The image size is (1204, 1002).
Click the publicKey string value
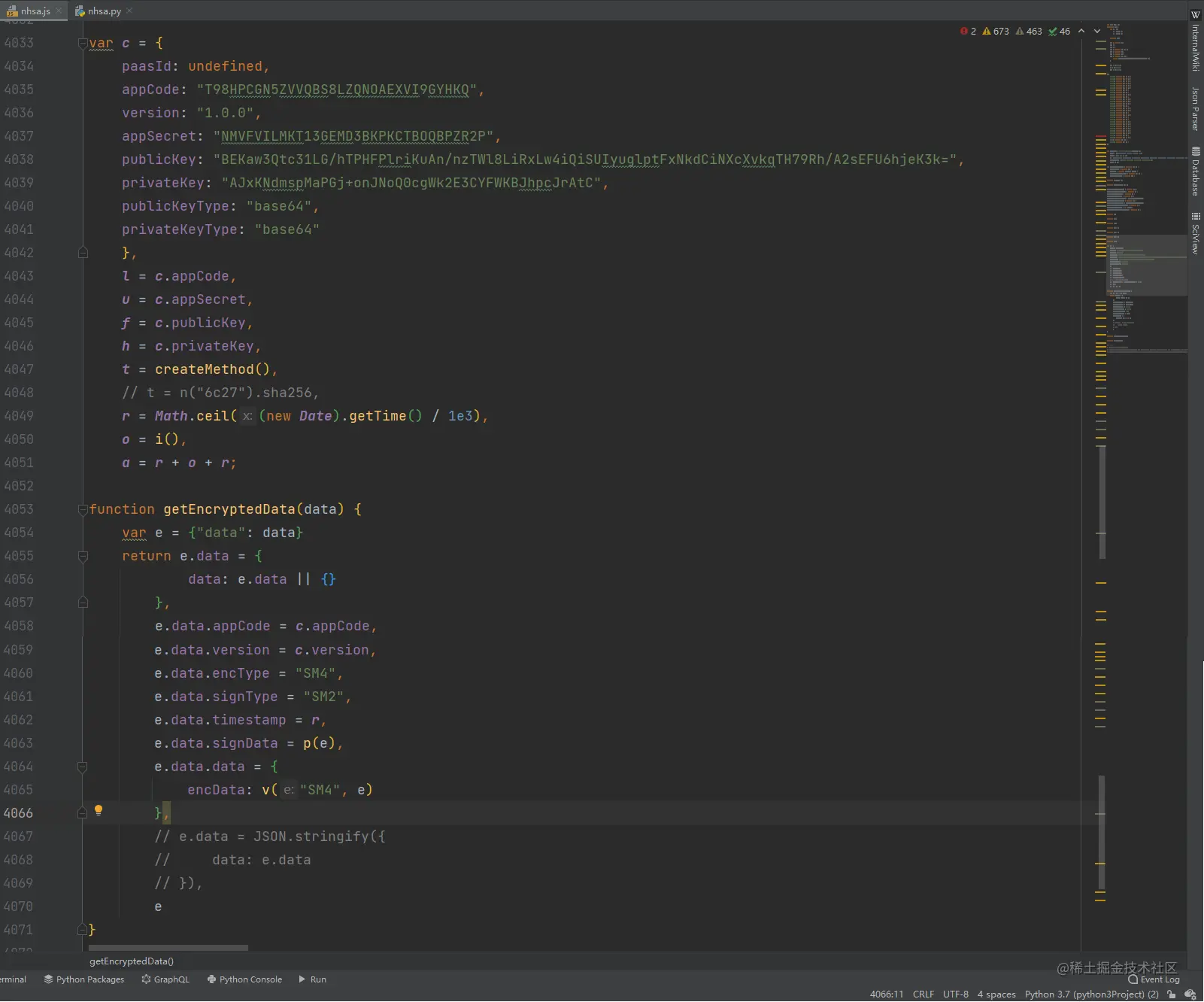click(585, 159)
